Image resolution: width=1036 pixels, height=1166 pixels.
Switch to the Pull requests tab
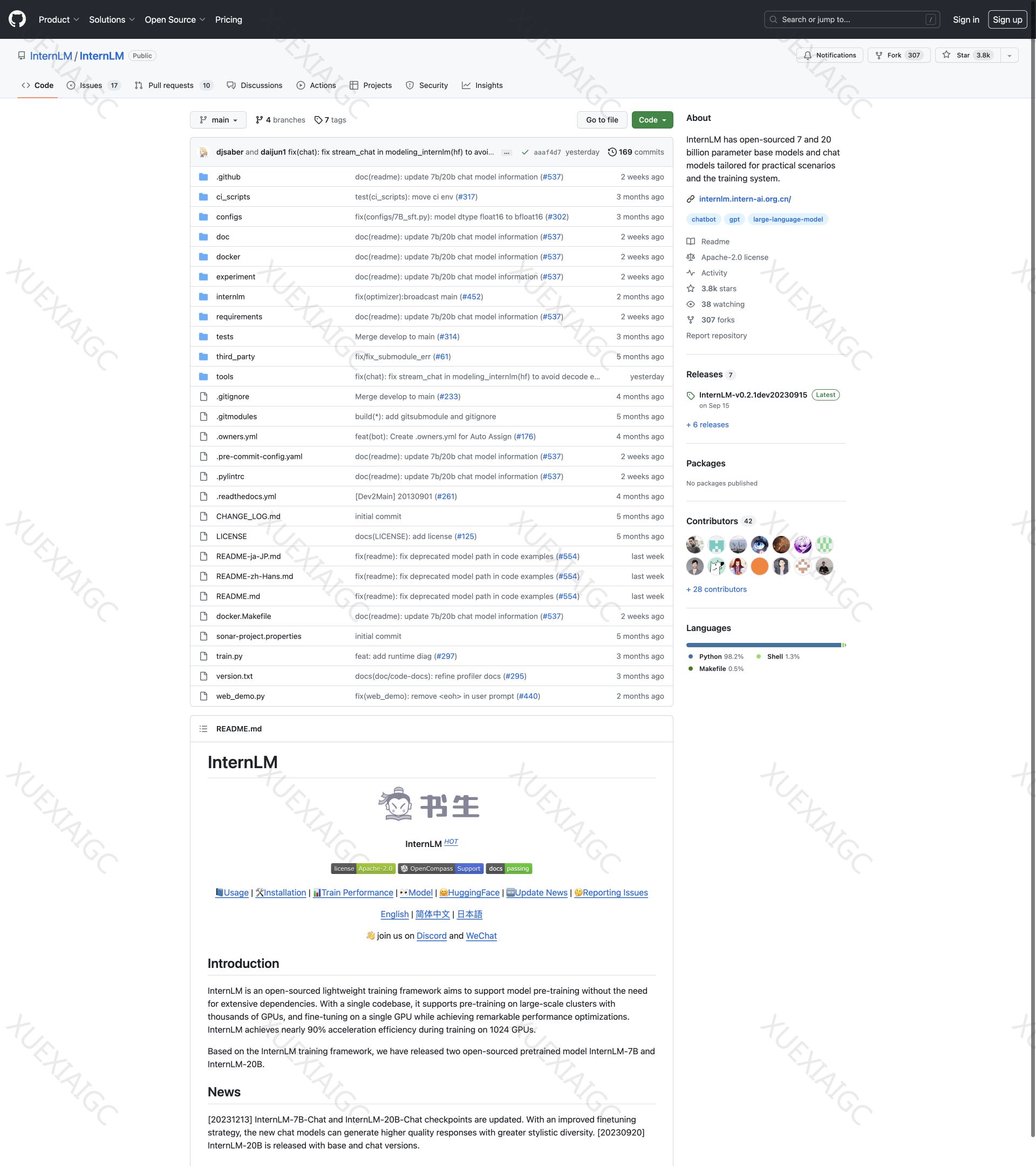click(x=171, y=86)
